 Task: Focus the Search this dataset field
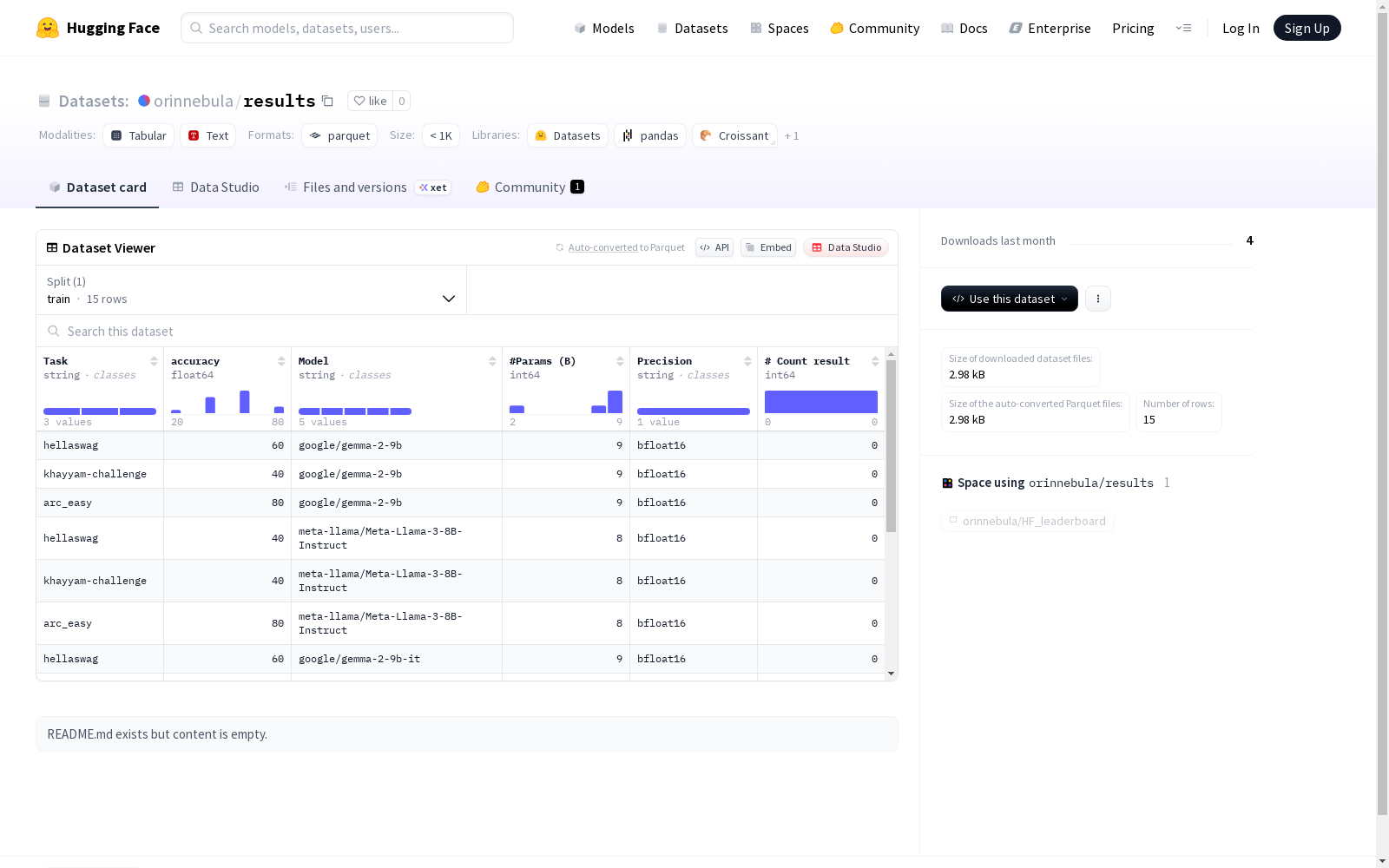coord(467,332)
